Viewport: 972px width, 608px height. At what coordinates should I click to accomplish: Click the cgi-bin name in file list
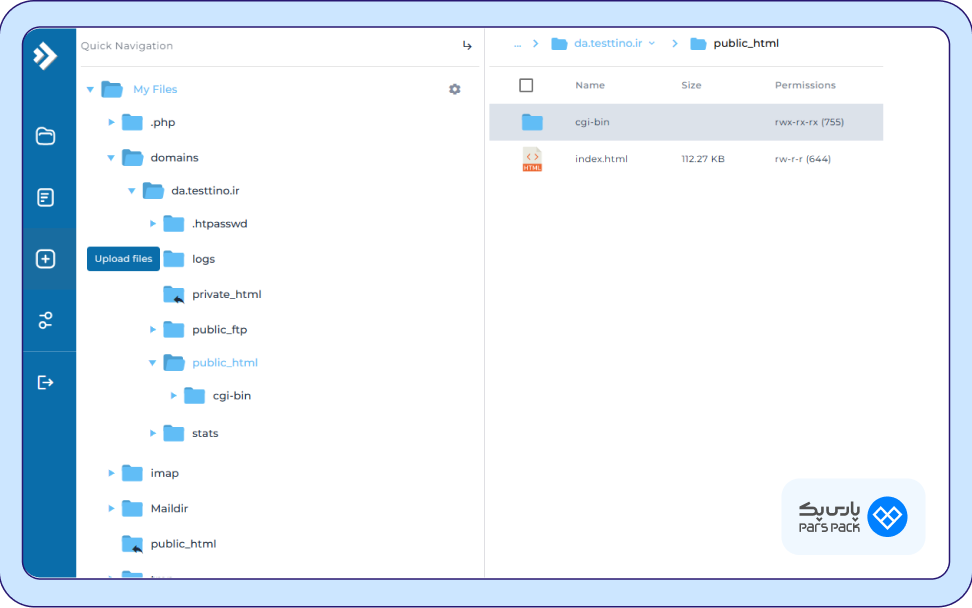tap(592, 122)
